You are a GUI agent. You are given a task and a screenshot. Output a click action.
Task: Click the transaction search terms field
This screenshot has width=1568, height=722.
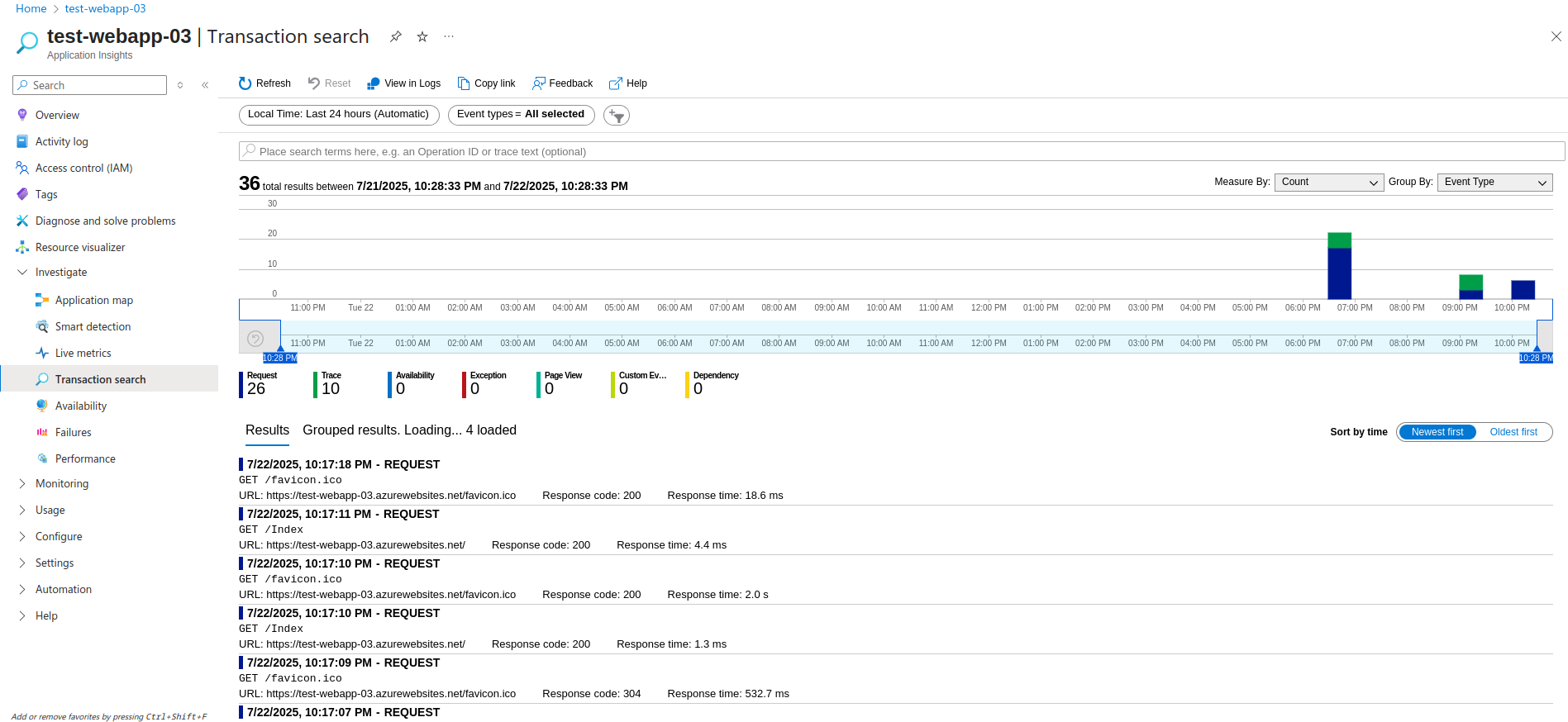click(901, 152)
